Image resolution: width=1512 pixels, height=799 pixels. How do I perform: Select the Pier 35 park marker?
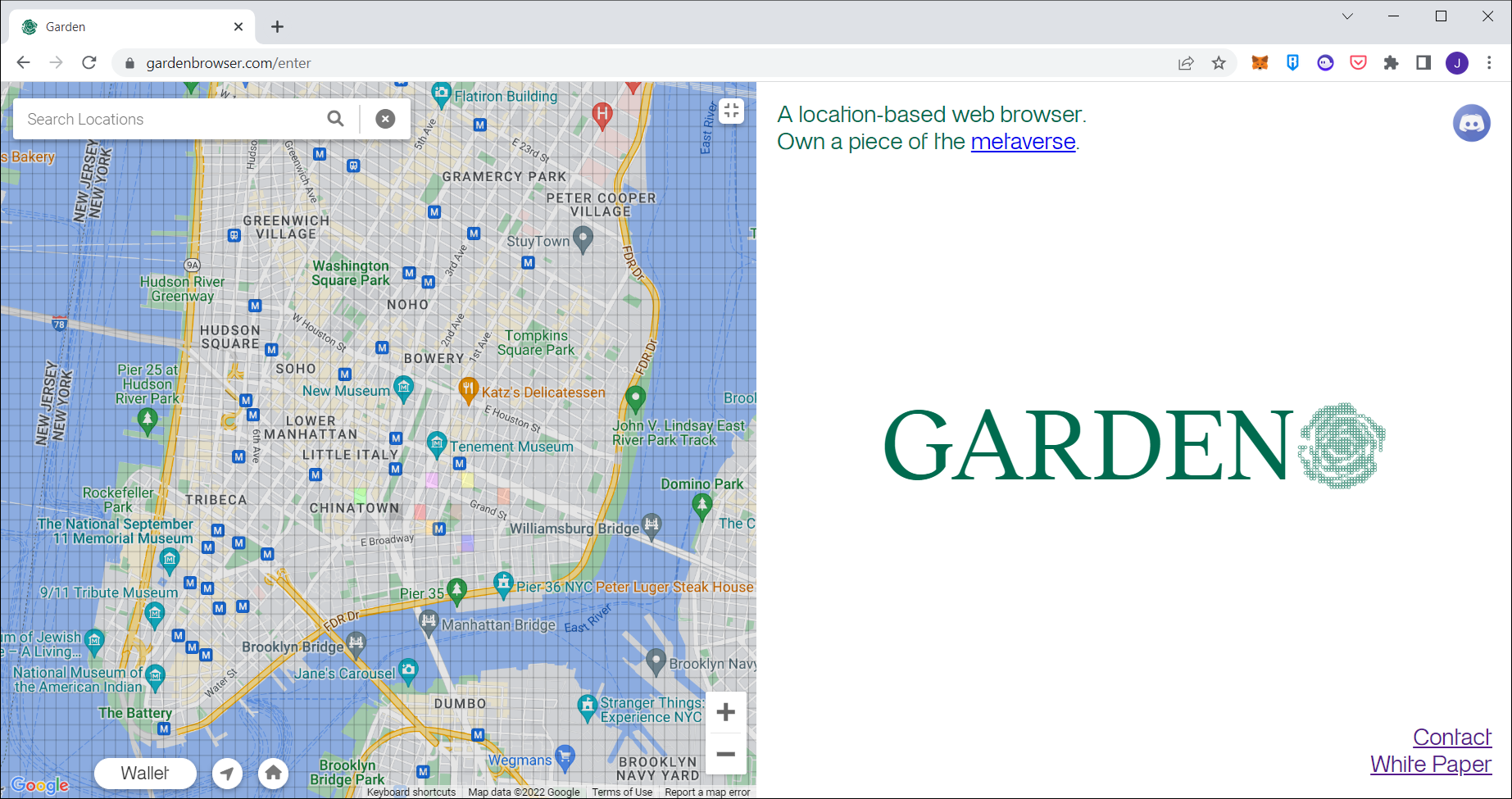pyautogui.click(x=457, y=592)
